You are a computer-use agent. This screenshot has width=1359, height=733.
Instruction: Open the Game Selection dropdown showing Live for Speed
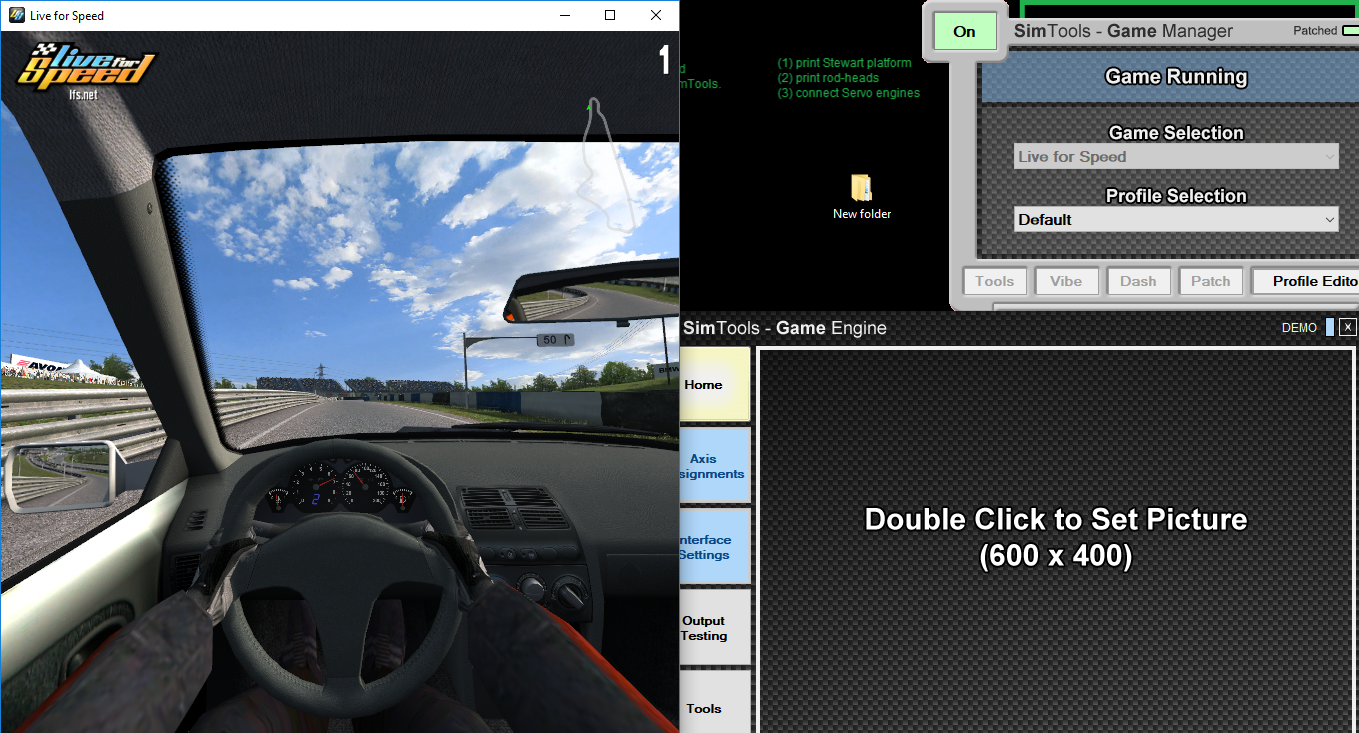click(x=1176, y=157)
